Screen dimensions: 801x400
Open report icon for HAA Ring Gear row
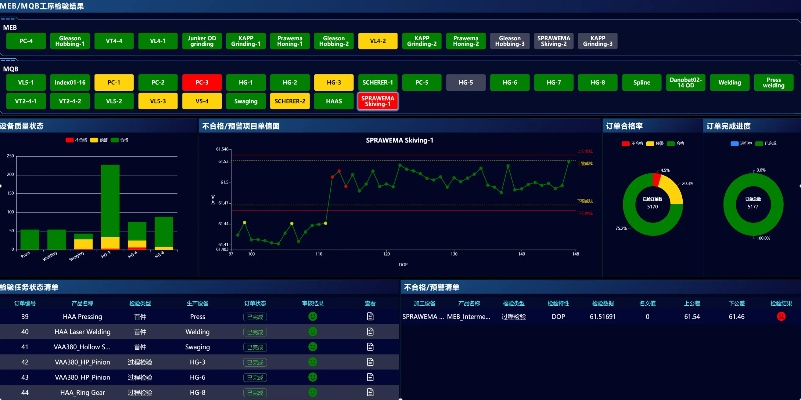[370, 392]
